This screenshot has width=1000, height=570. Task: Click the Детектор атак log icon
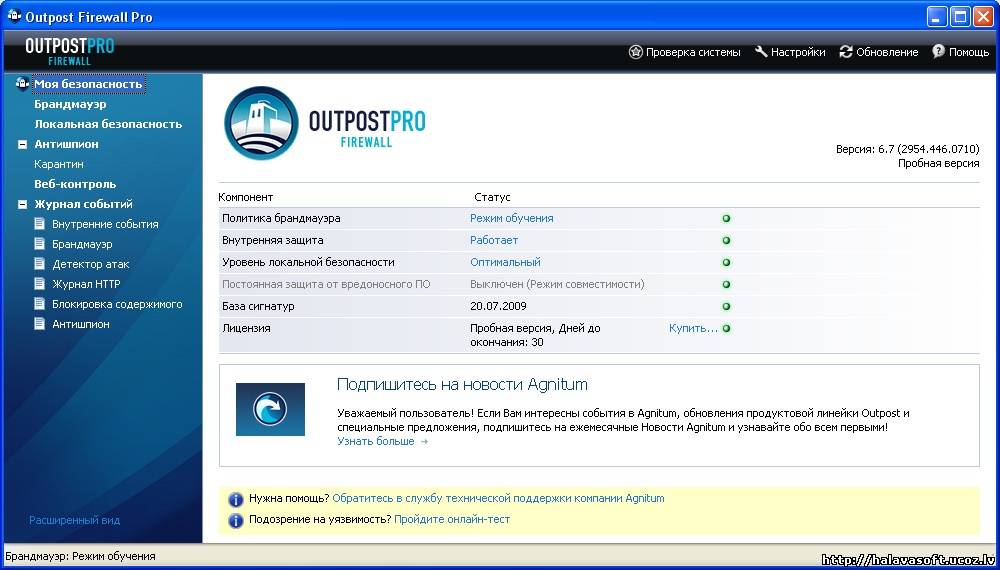(x=40, y=264)
